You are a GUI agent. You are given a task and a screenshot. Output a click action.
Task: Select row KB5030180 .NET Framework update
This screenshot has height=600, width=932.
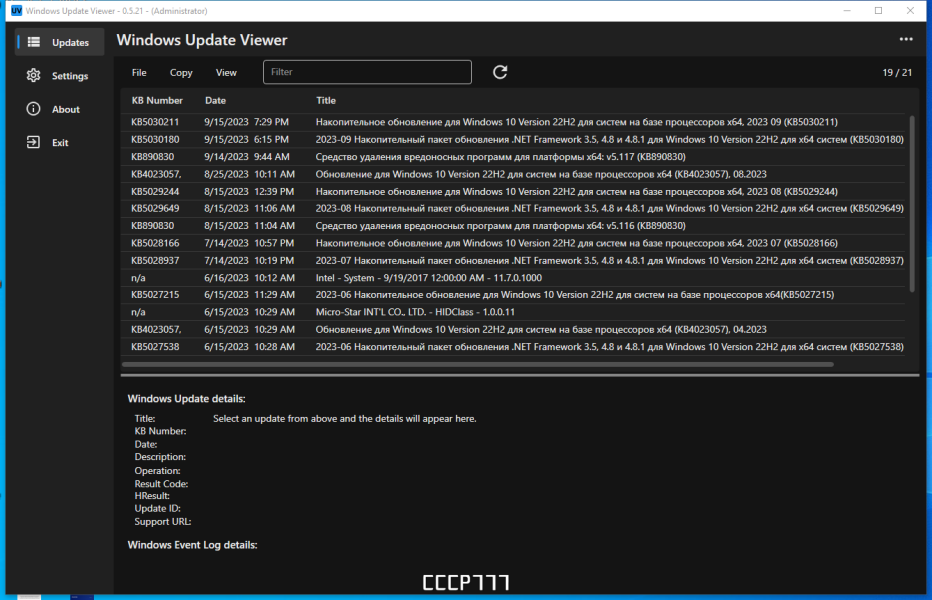click(514, 139)
